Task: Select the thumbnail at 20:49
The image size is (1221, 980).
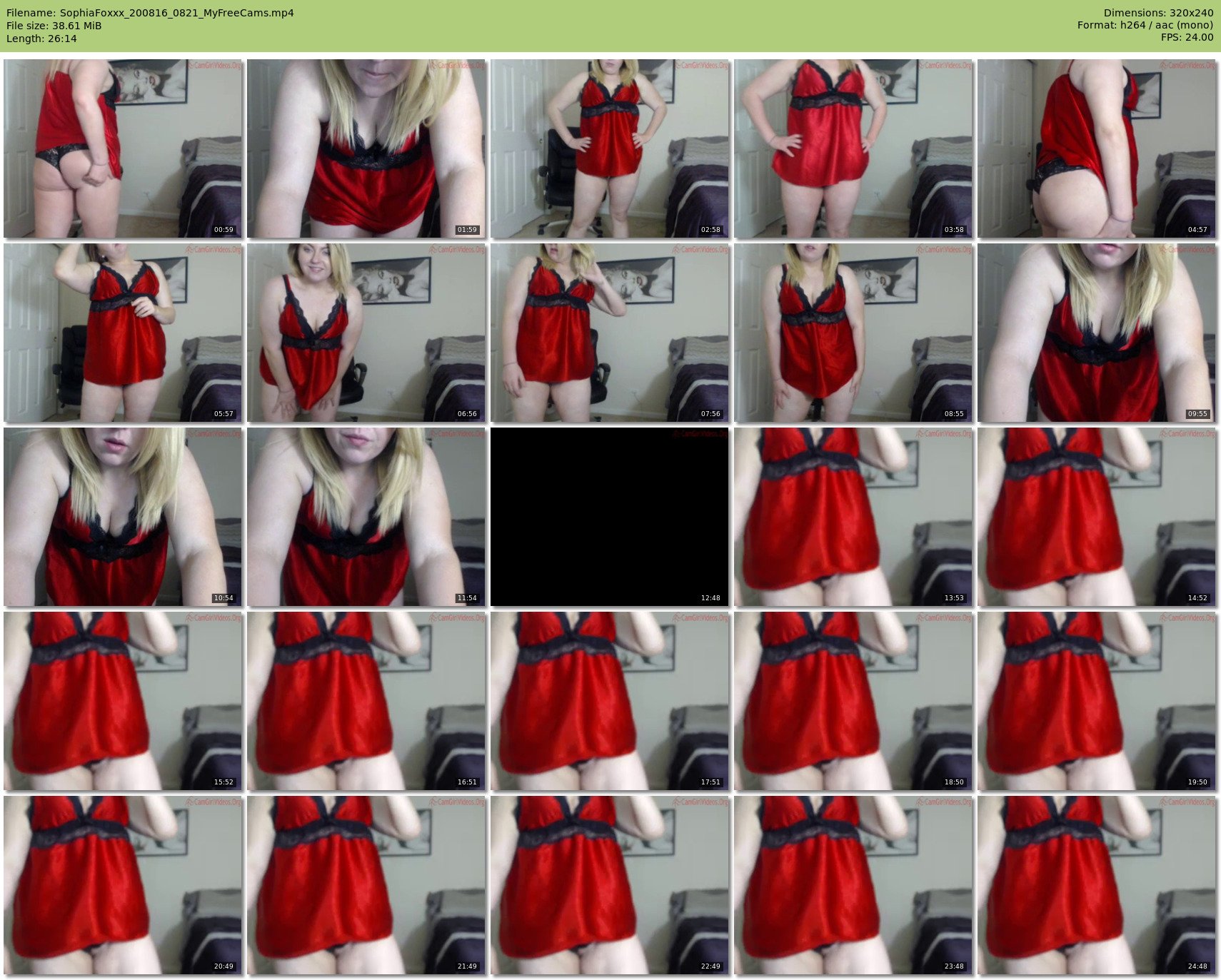Action: (x=123, y=885)
